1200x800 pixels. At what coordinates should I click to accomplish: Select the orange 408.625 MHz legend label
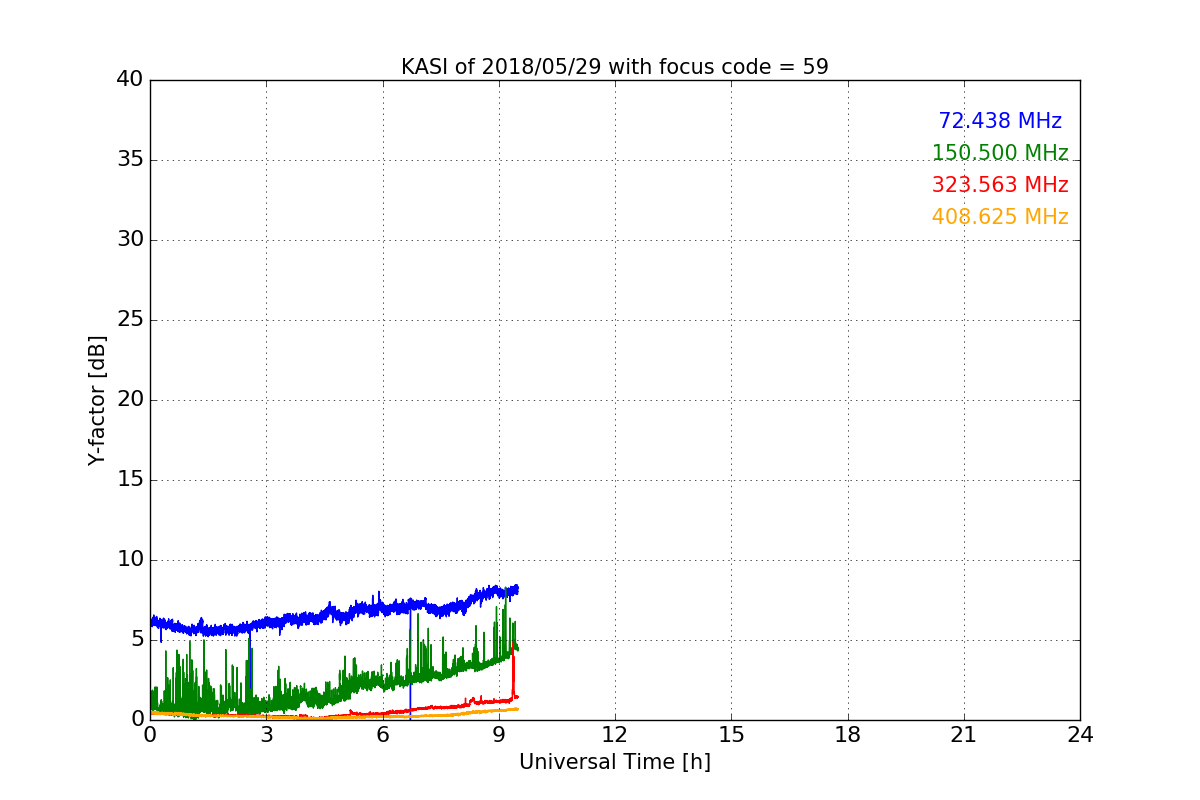(1000, 217)
